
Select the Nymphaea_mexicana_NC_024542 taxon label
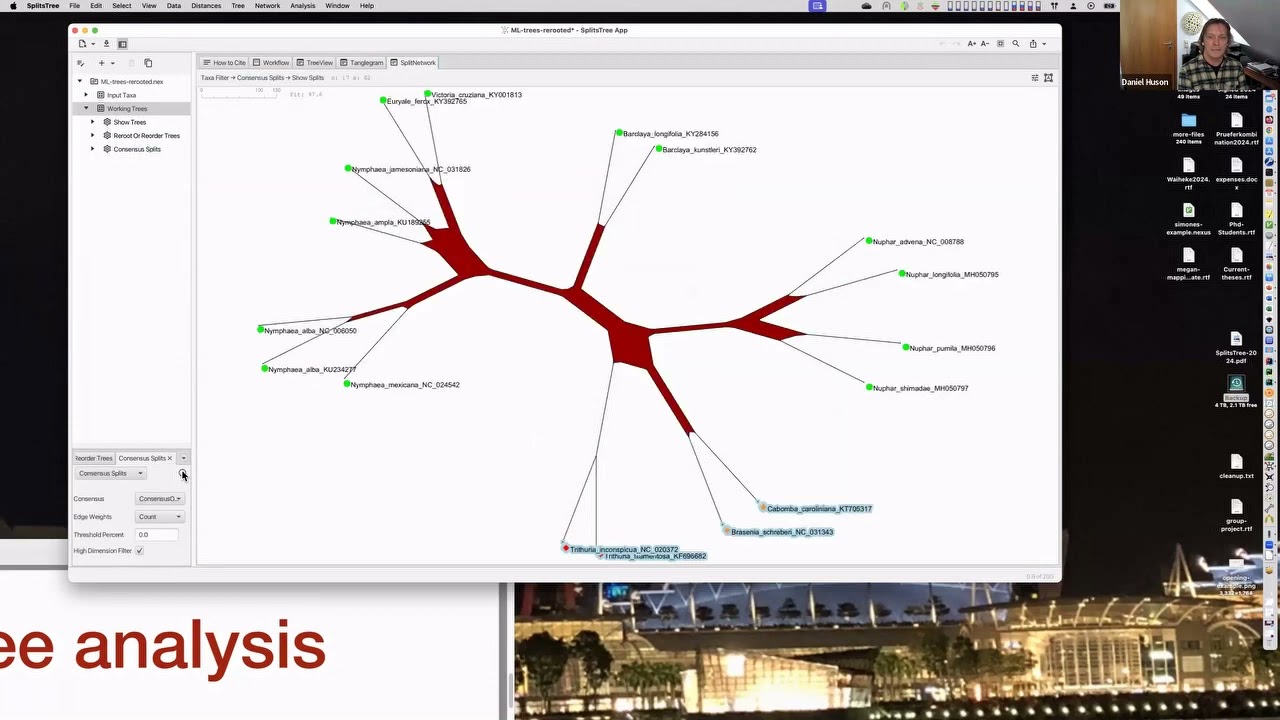pos(405,385)
